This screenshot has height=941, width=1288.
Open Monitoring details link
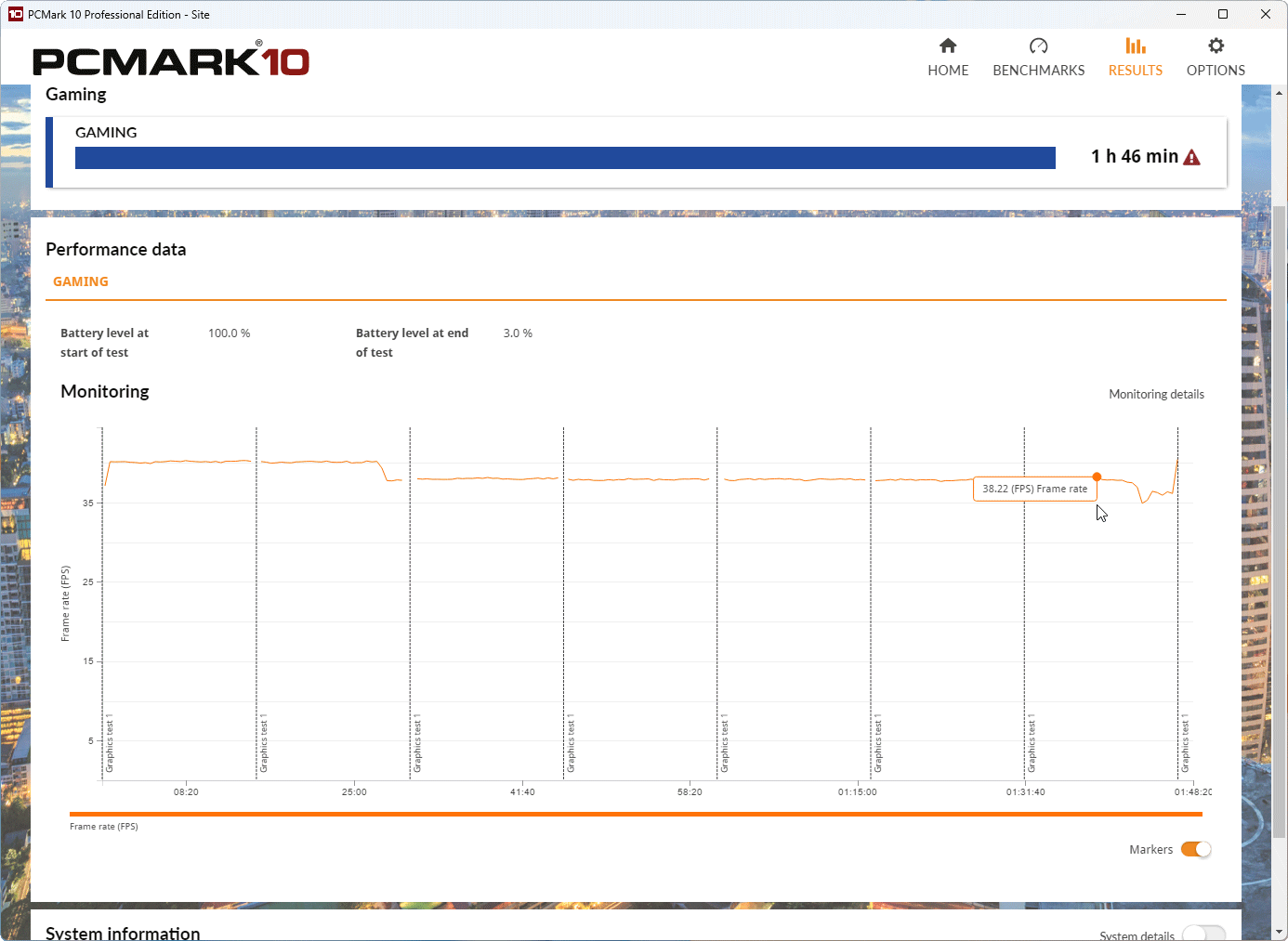[x=1156, y=394]
